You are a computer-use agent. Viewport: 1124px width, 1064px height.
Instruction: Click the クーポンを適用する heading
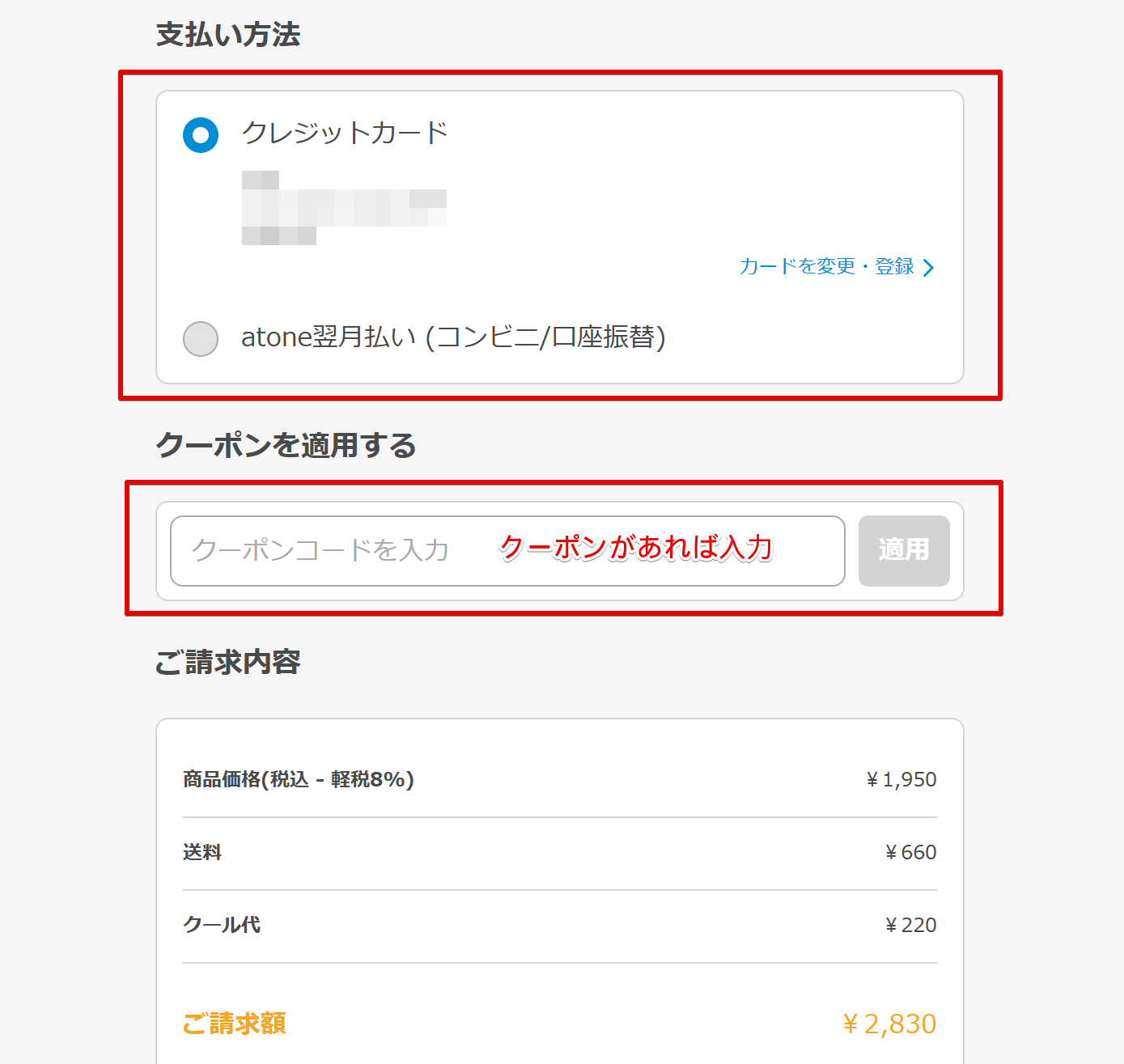286,445
